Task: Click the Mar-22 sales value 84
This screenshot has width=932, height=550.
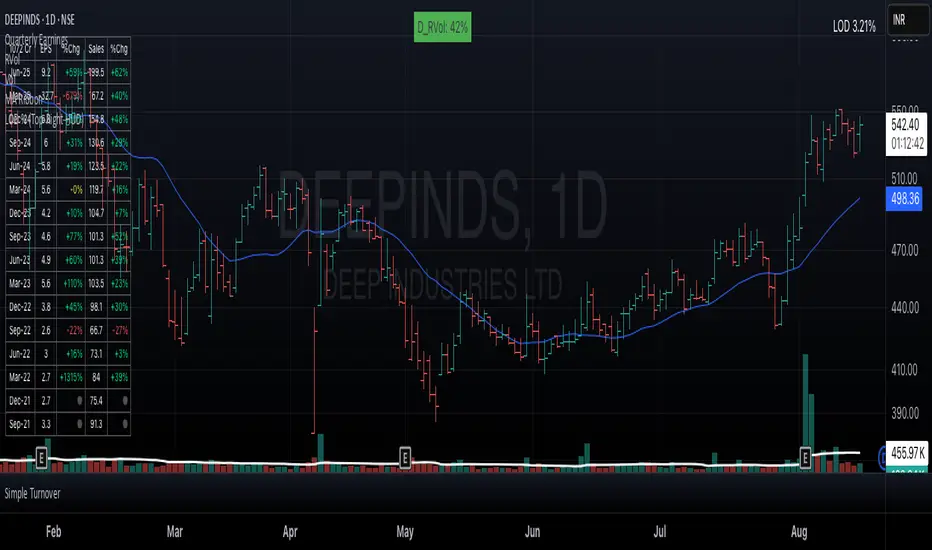Action: [96, 377]
